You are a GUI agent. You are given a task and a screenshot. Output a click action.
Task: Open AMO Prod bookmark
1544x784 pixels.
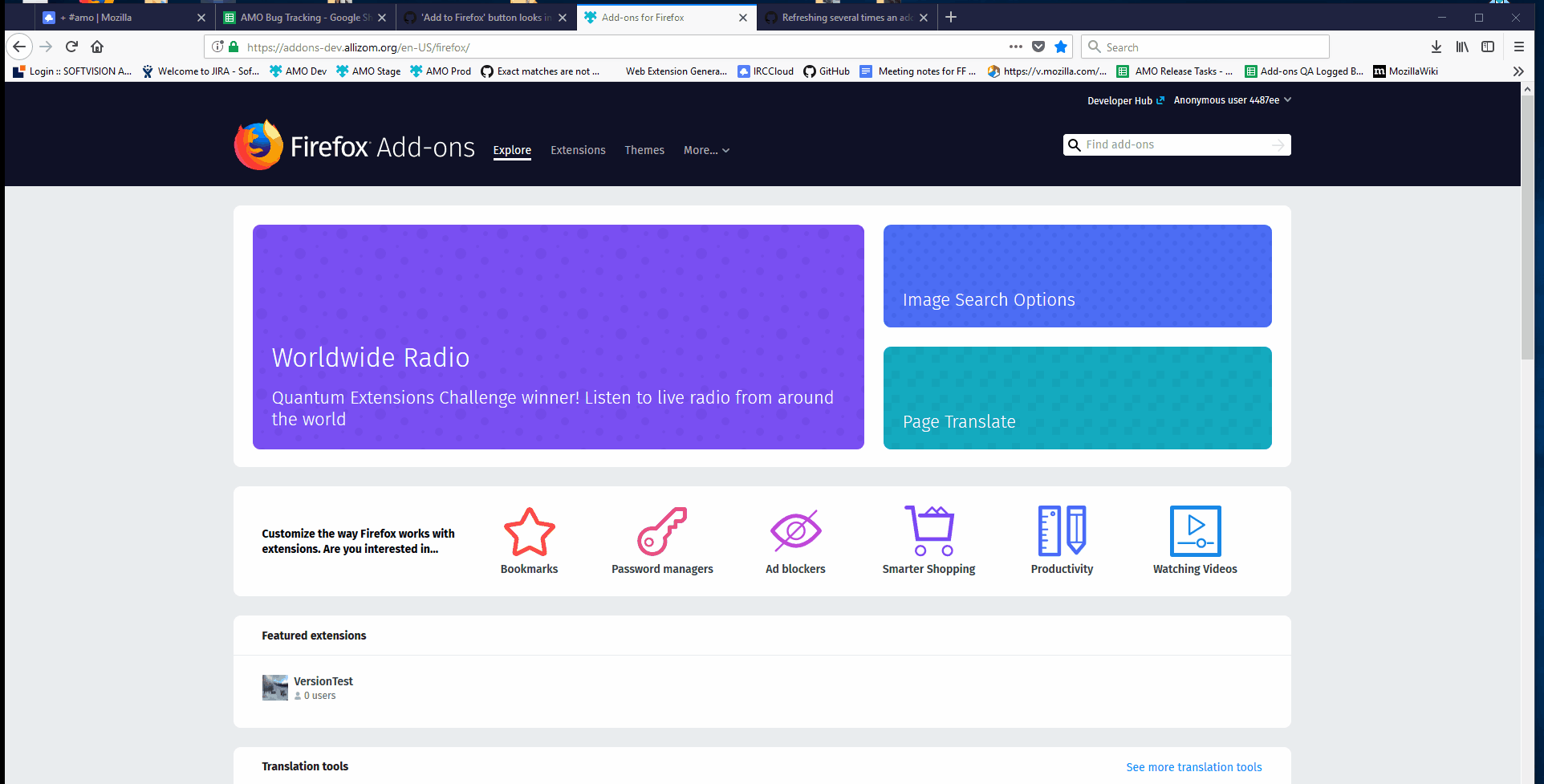[441, 71]
